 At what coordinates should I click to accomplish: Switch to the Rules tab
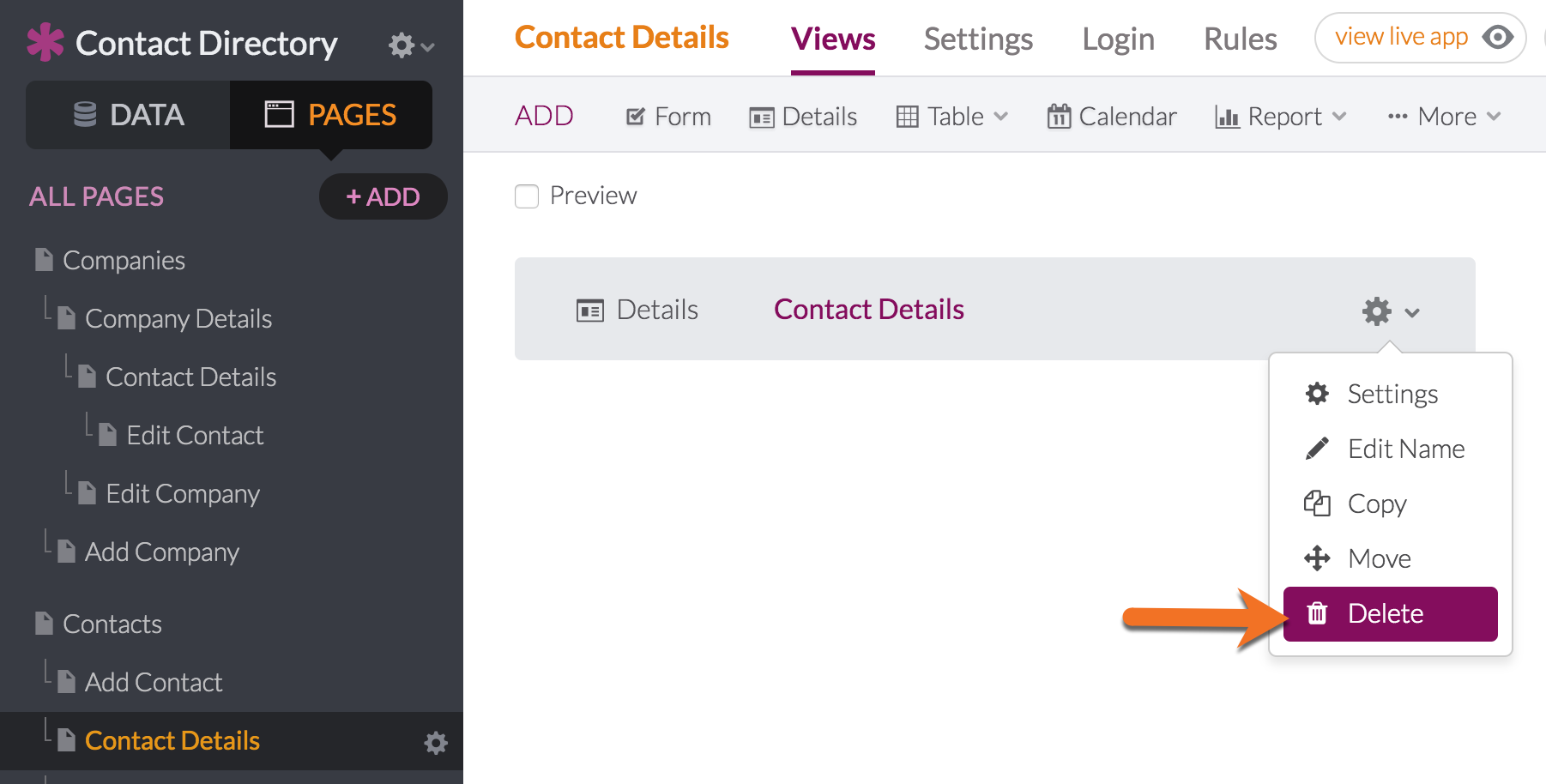(1240, 39)
